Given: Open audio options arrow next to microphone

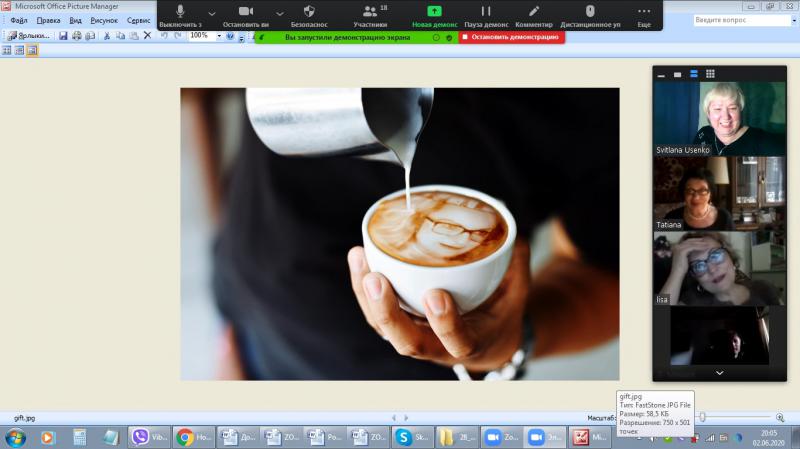Looking at the screenshot, I should point(212,14).
